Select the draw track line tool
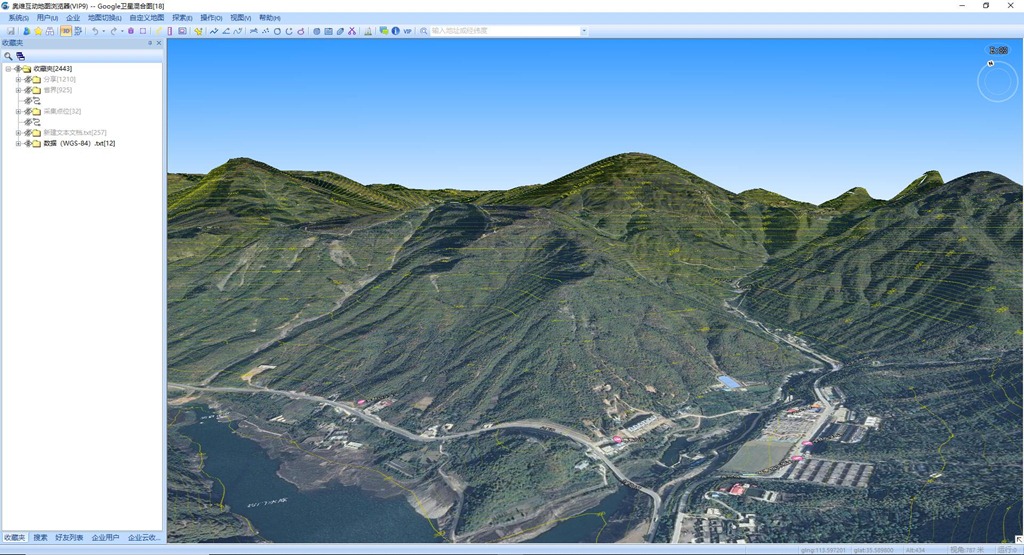1024x555 pixels. click(214, 31)
